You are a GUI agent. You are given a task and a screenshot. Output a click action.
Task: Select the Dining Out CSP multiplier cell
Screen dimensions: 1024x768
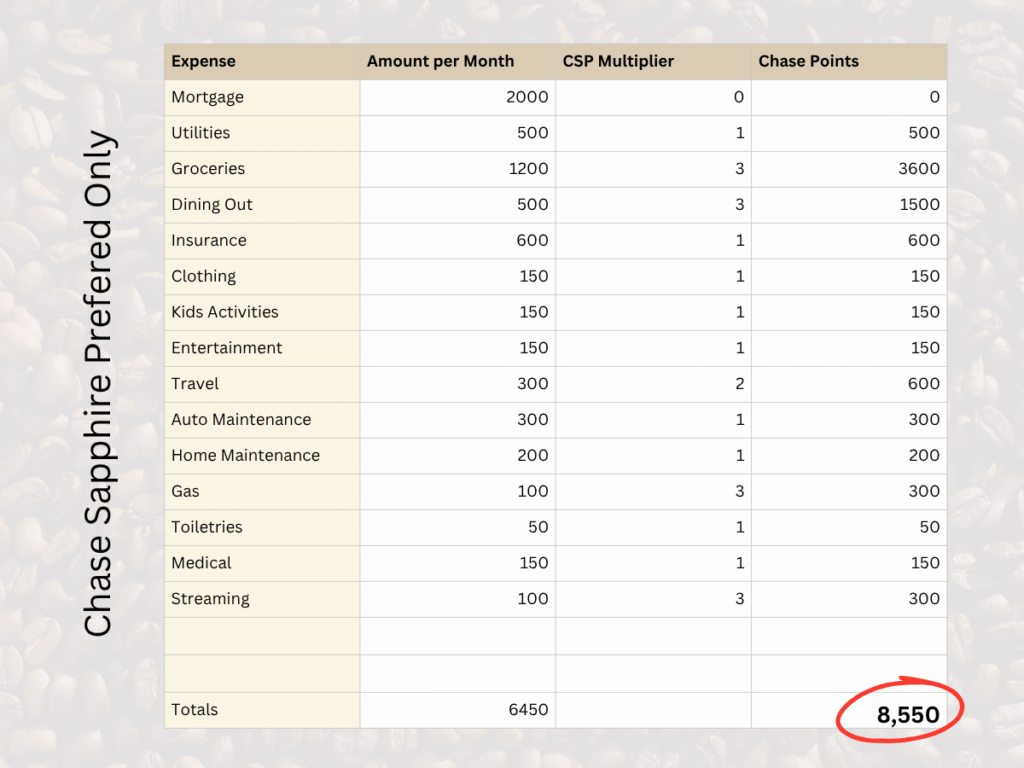tap(654, 205)
